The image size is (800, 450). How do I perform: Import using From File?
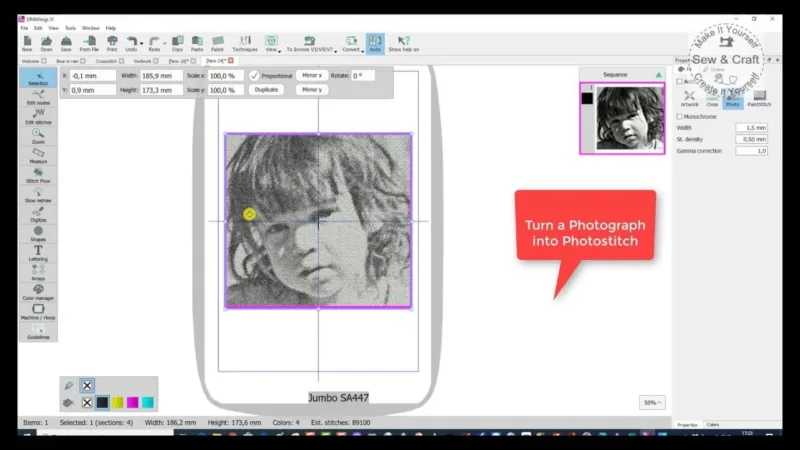click(x=89, y=44)
